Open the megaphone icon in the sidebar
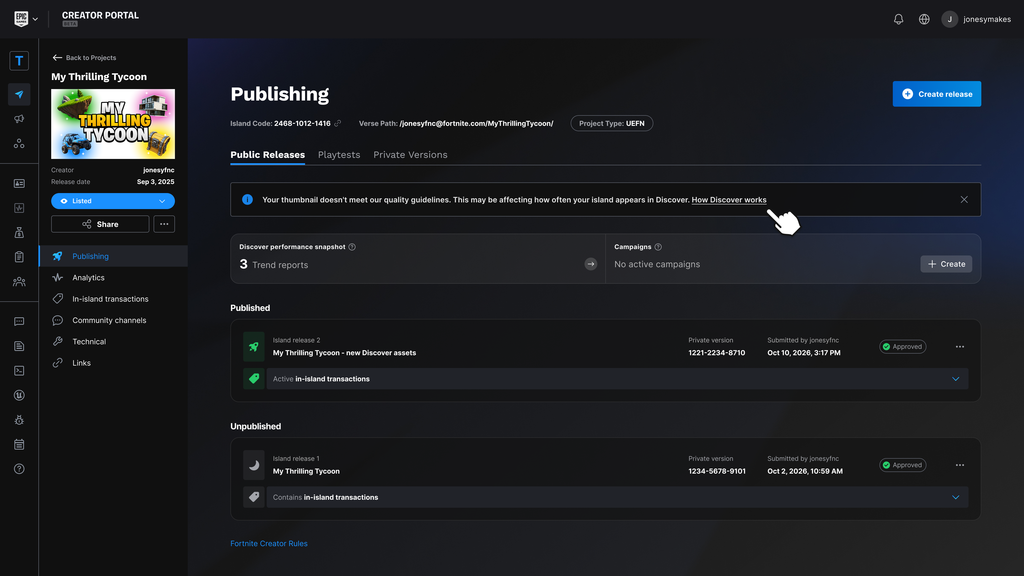1024x576 pixels. (x=19, y=119)
